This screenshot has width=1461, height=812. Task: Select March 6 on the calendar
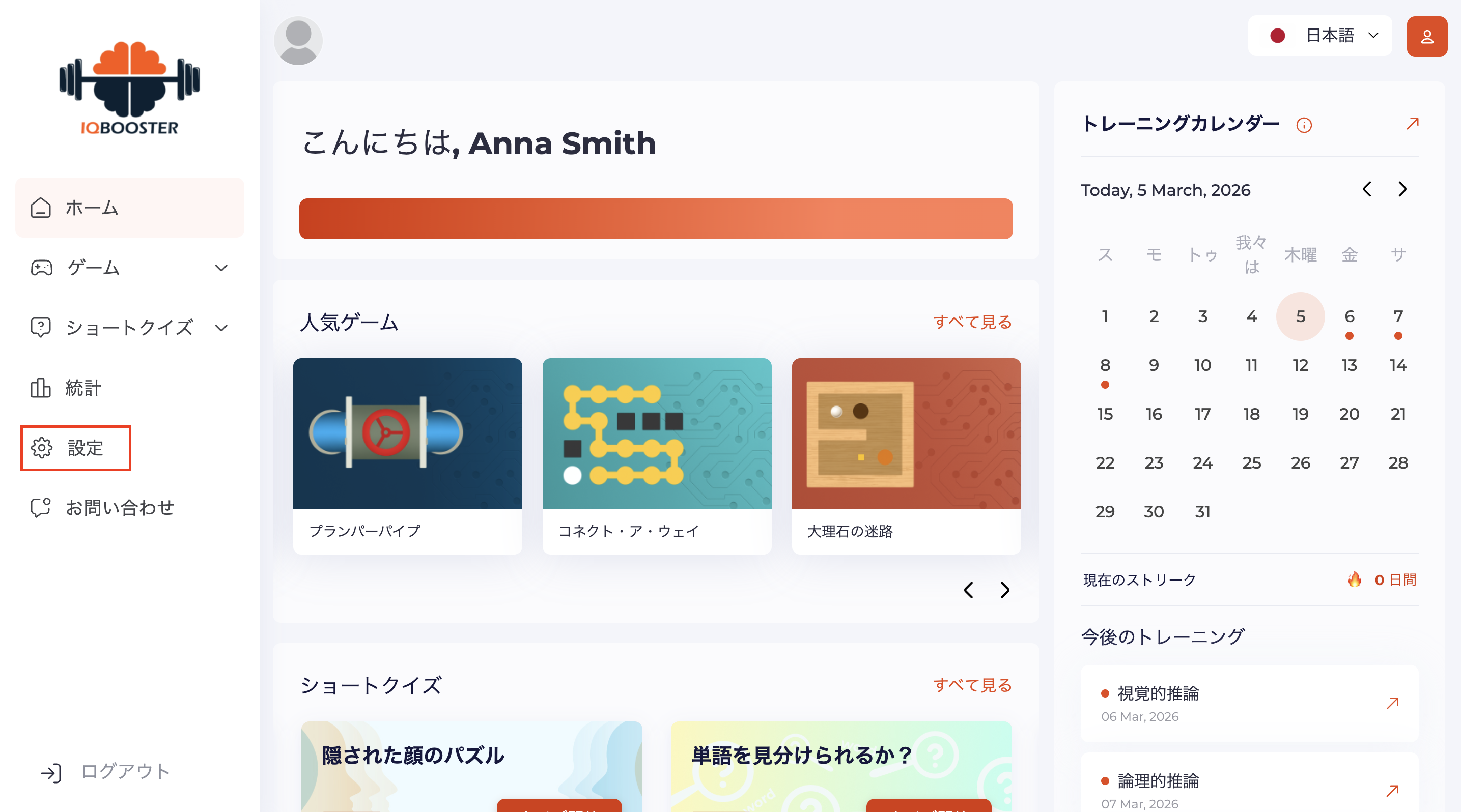[1348, 317]
